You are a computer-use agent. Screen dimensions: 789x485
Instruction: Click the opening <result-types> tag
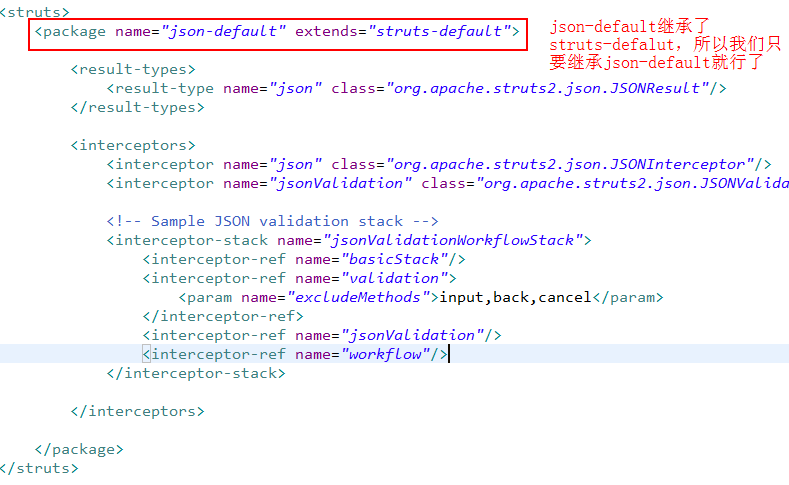[133, 69]
